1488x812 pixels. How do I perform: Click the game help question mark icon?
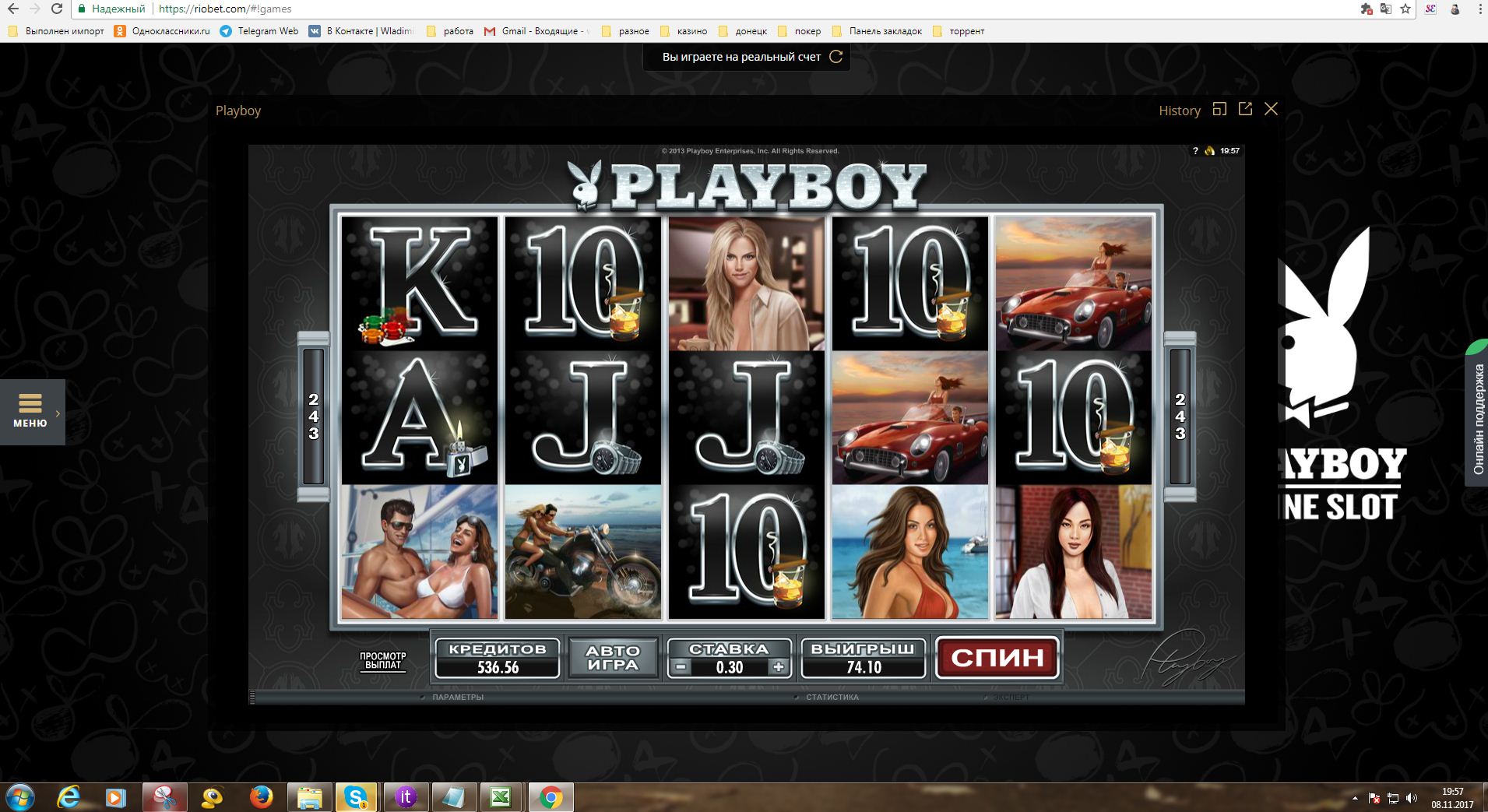(1195, 151)
